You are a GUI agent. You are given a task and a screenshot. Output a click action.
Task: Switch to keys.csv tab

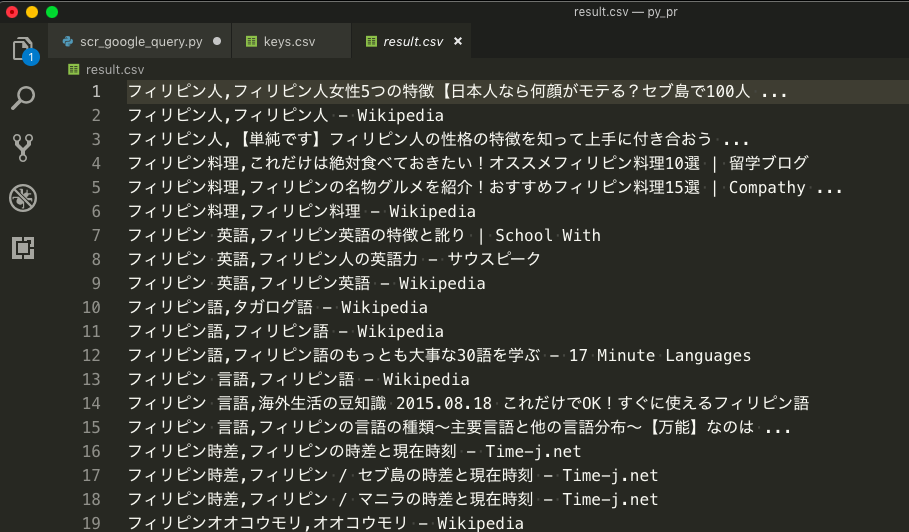pos(292,42)
